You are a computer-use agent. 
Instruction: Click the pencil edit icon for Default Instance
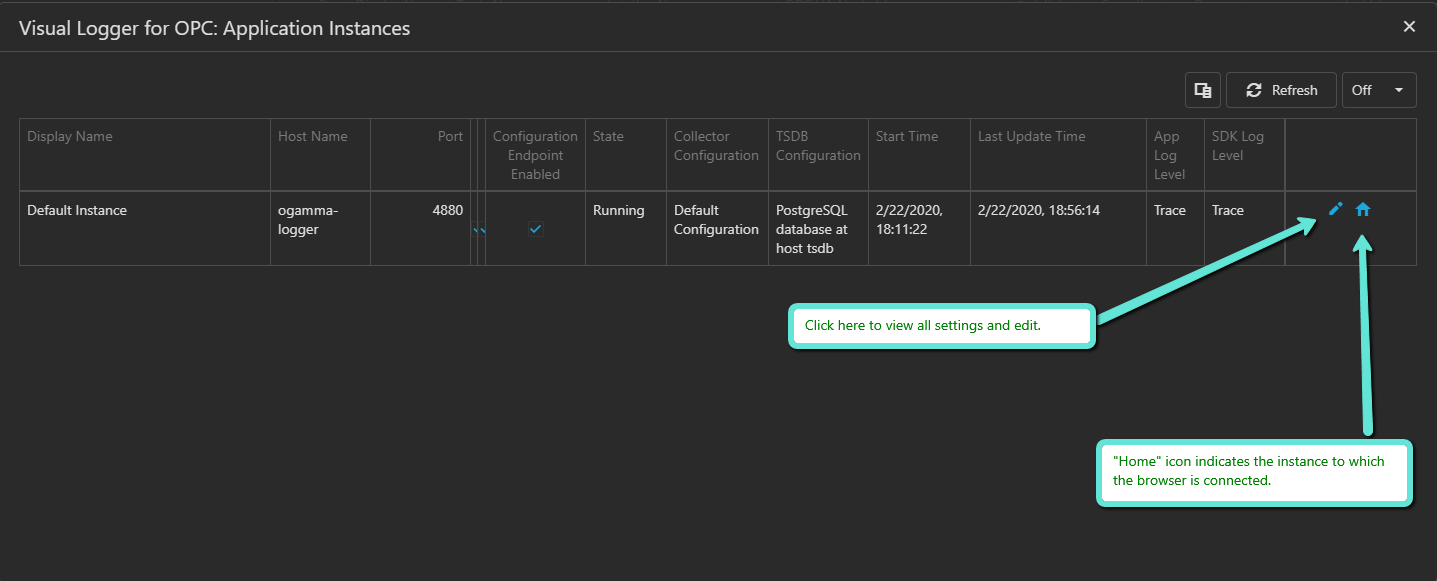tap(1335, 209)
